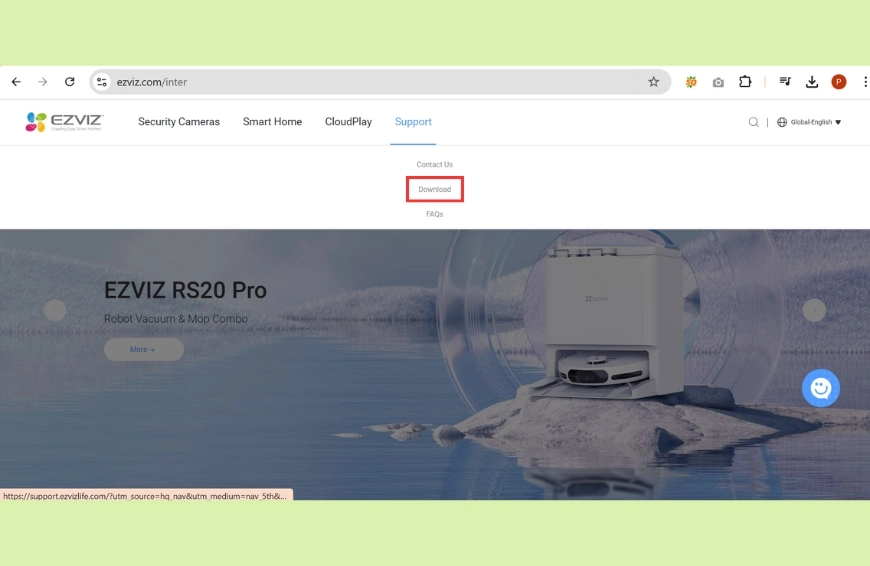Click the globe language icon
Image resolution: width=870 pixels, height=566 pixels.
click(782, 122)
